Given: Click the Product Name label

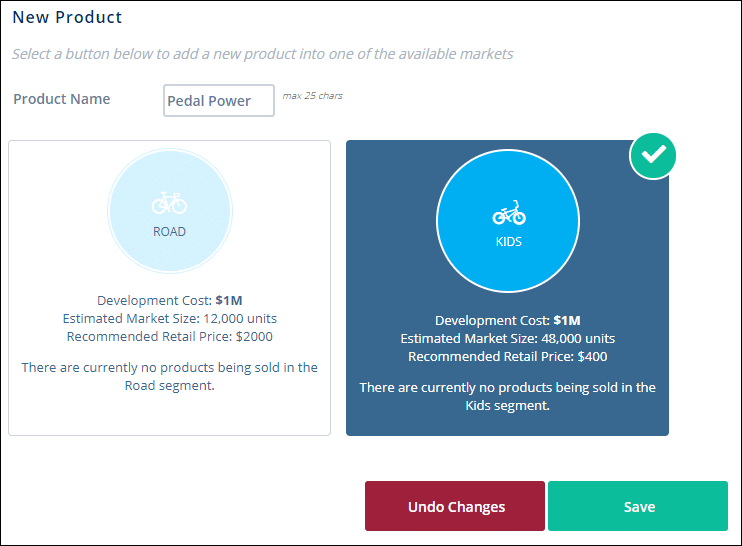Looking at the screenshot, I should point(62,99).
